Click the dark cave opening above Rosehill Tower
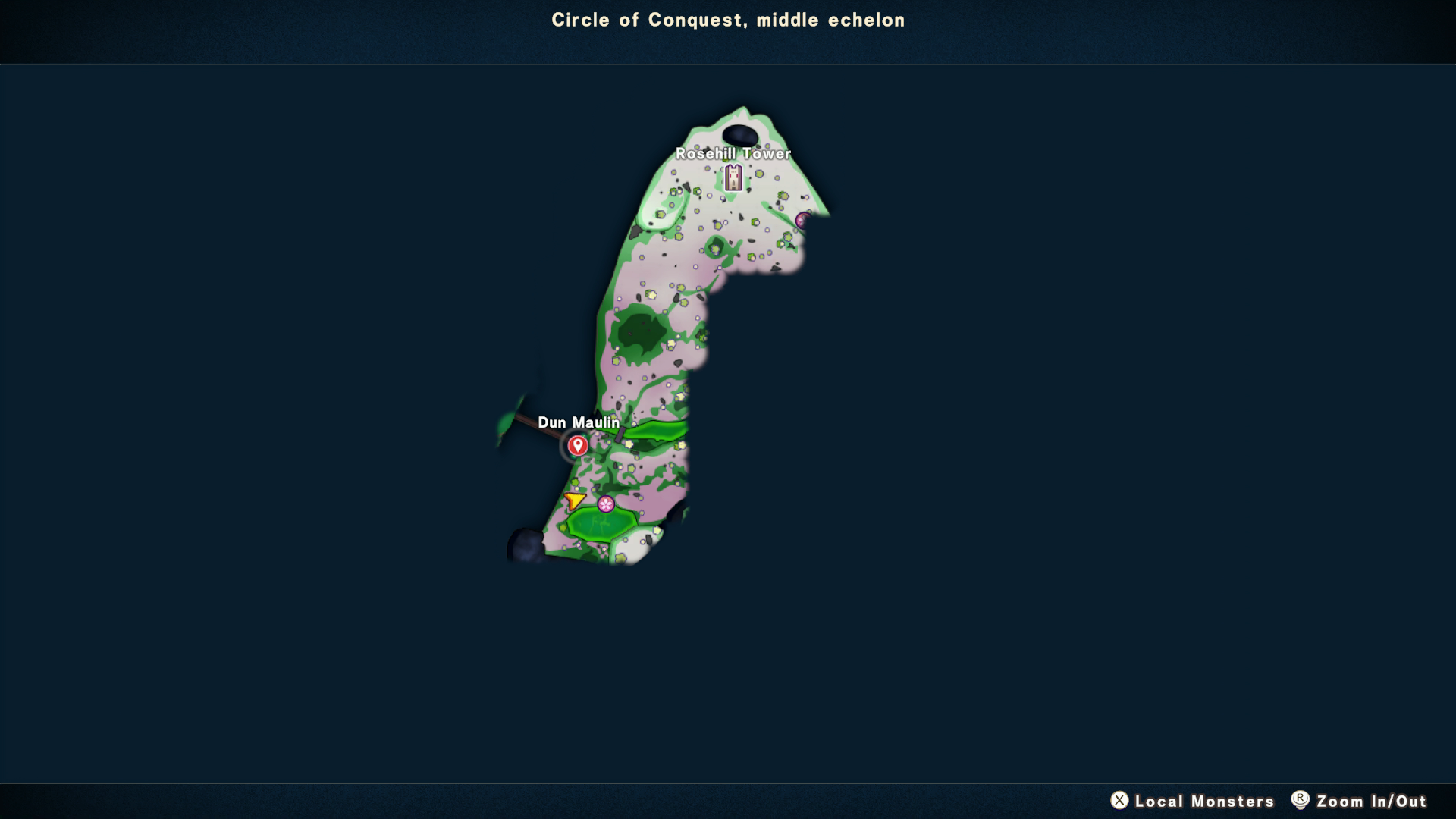Image resolution: width=1456 pixels, height=819 pixels. 739,136
